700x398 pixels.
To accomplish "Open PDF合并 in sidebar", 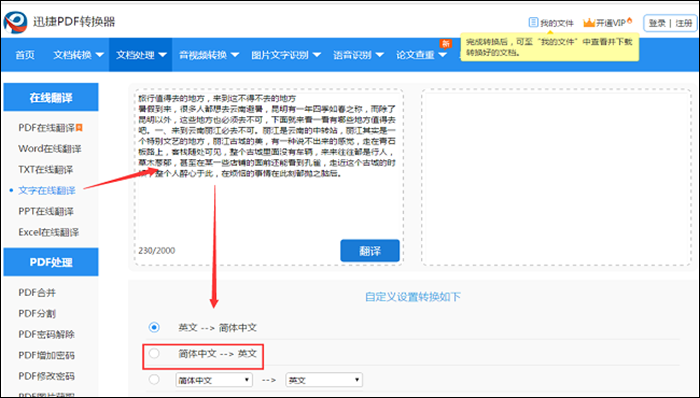I will 37,293.
